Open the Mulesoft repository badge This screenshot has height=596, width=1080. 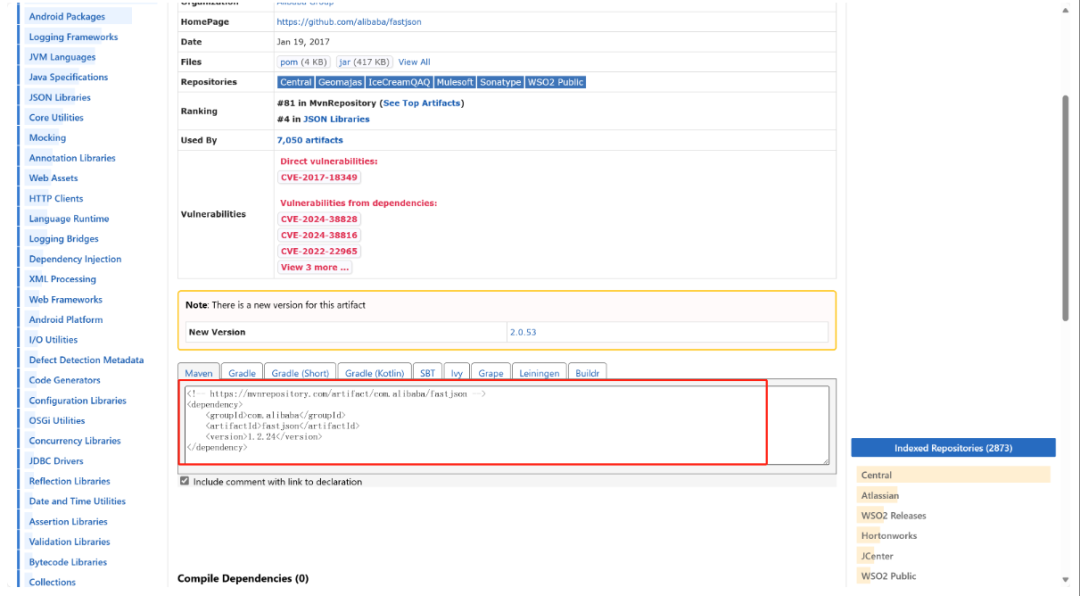coord(455,82)
